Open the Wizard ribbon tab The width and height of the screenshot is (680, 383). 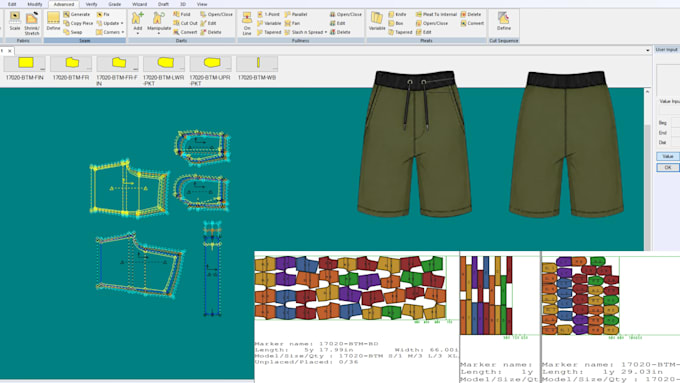[139, 4]
